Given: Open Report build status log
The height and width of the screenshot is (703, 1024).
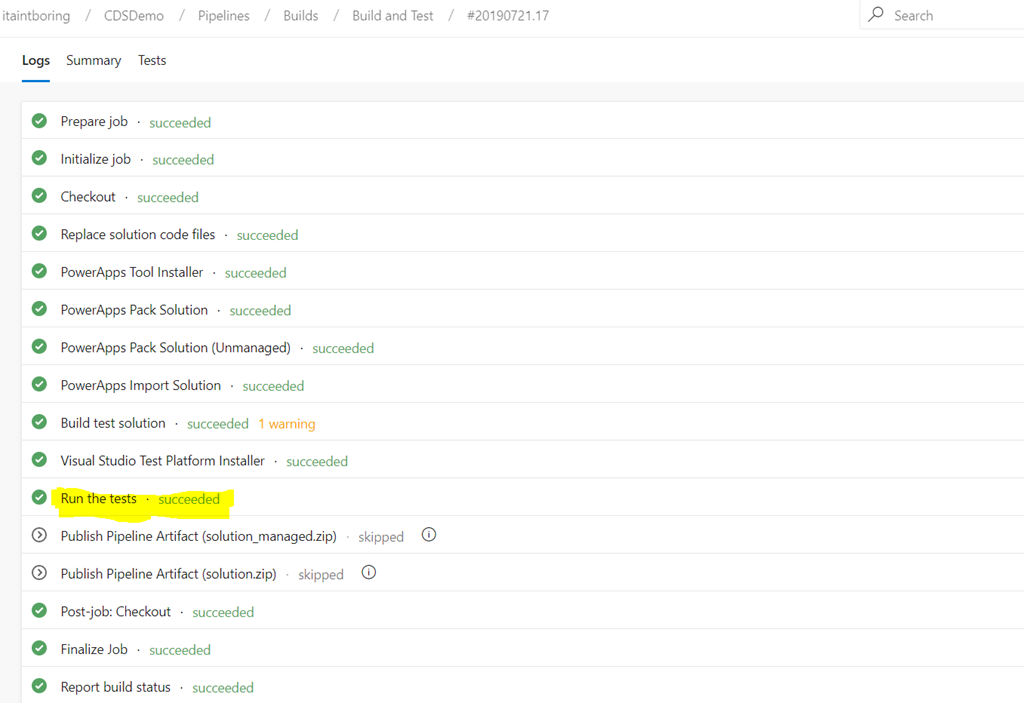Looking at the screenshot, I should click(x=522, y=686).
